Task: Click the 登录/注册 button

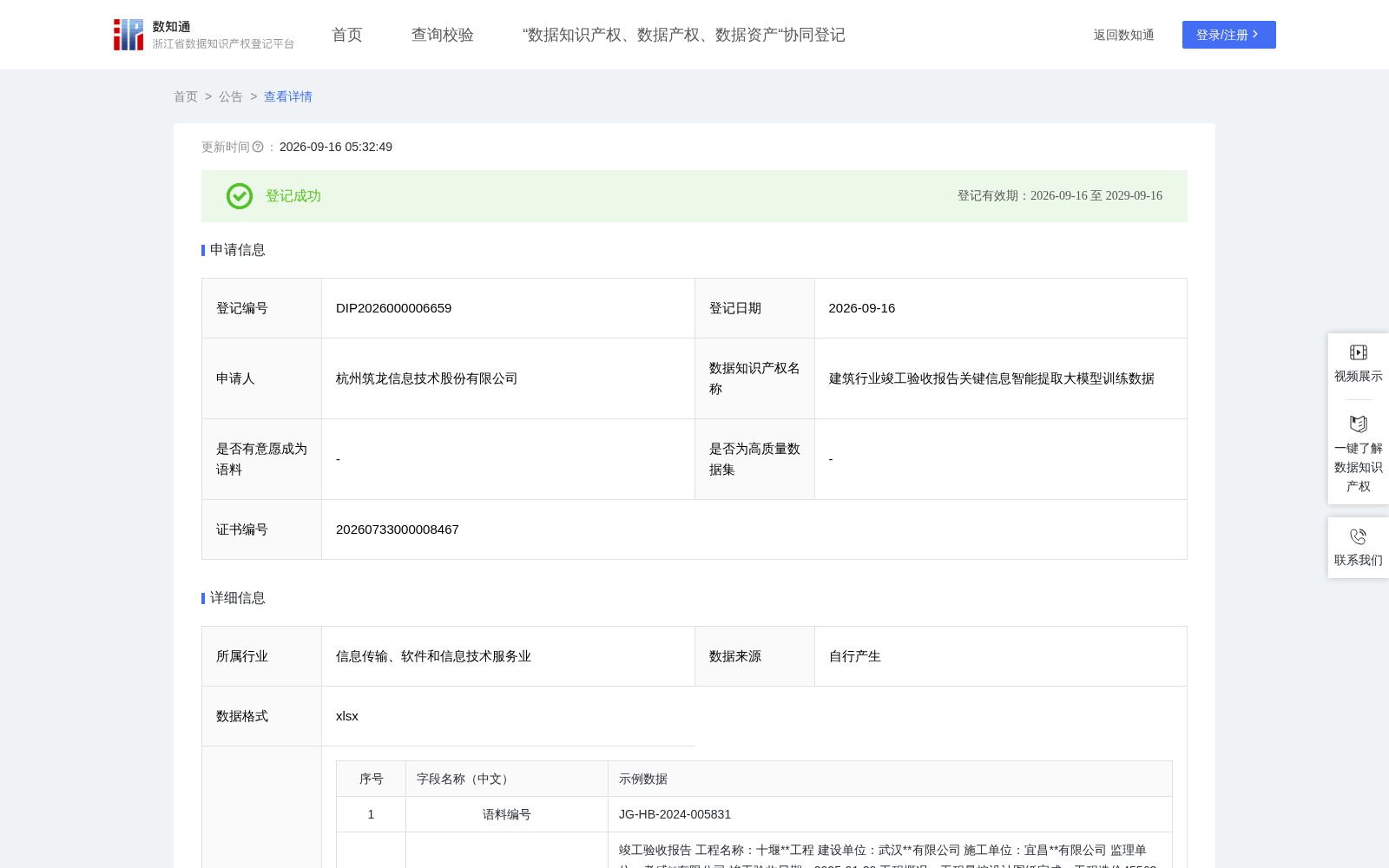Action: [1229, 35]
